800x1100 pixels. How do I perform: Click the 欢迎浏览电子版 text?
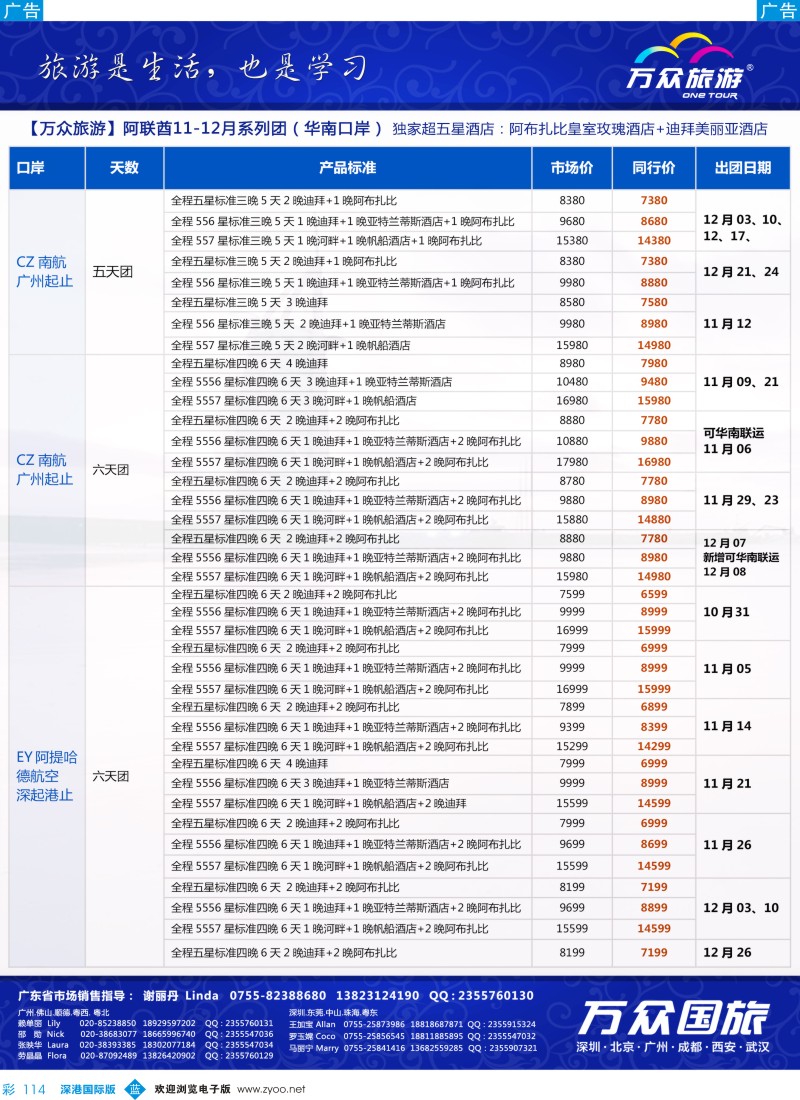point(192,1089)
